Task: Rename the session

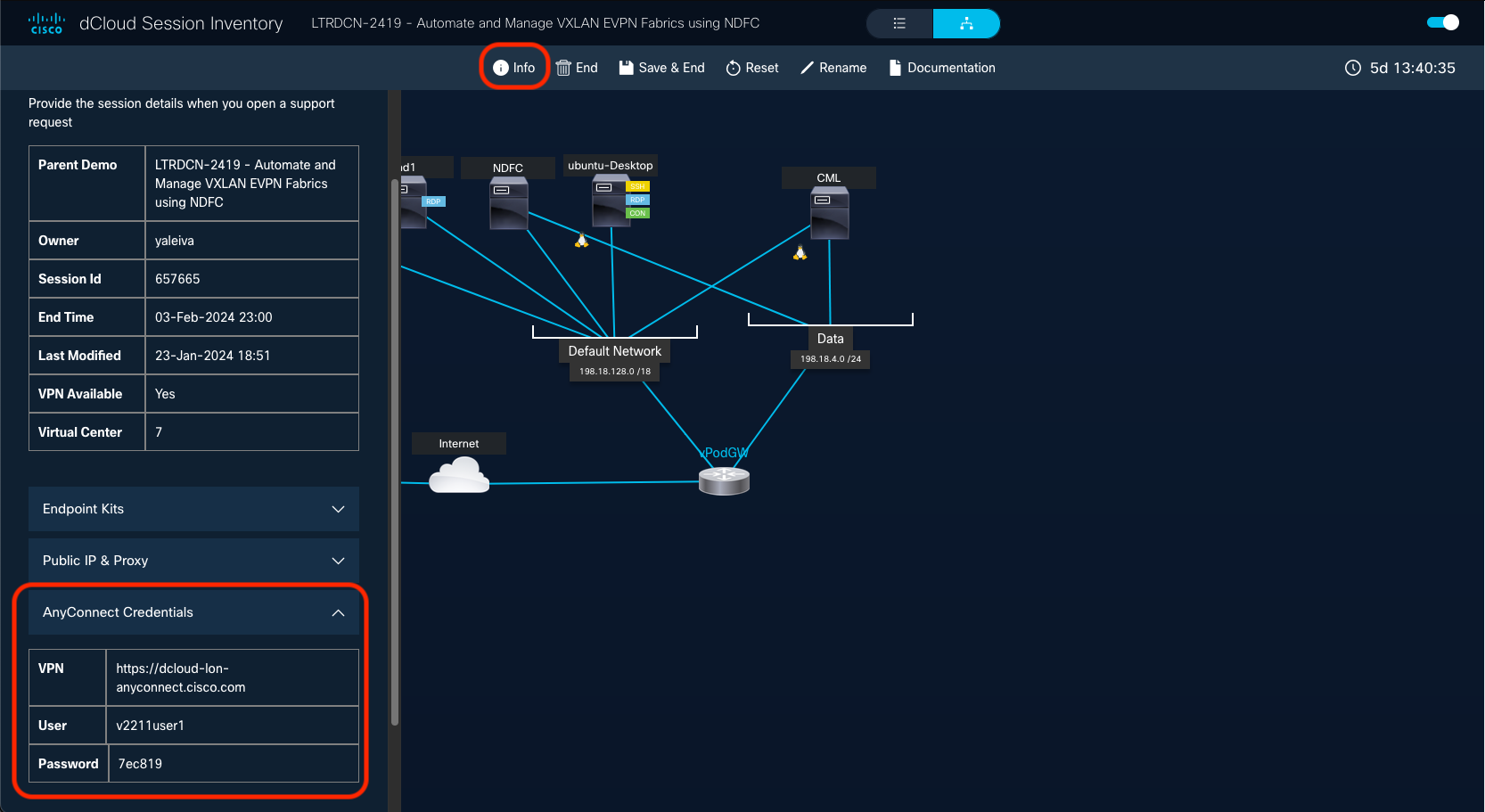Action: point(833,68)
